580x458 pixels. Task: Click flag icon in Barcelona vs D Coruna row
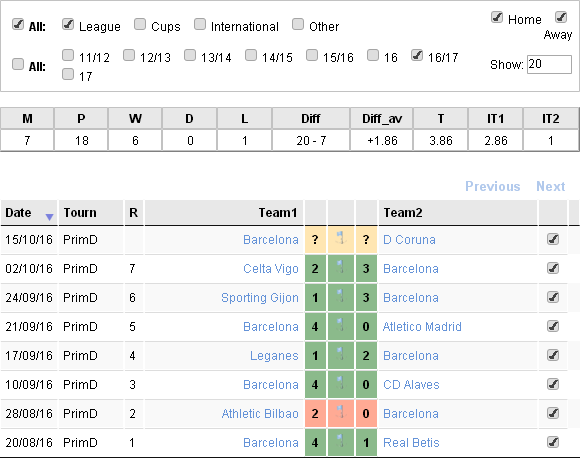(340, 239)
